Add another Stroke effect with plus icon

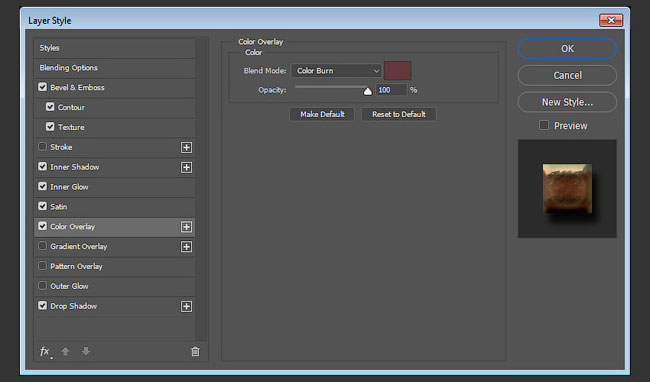187,147
